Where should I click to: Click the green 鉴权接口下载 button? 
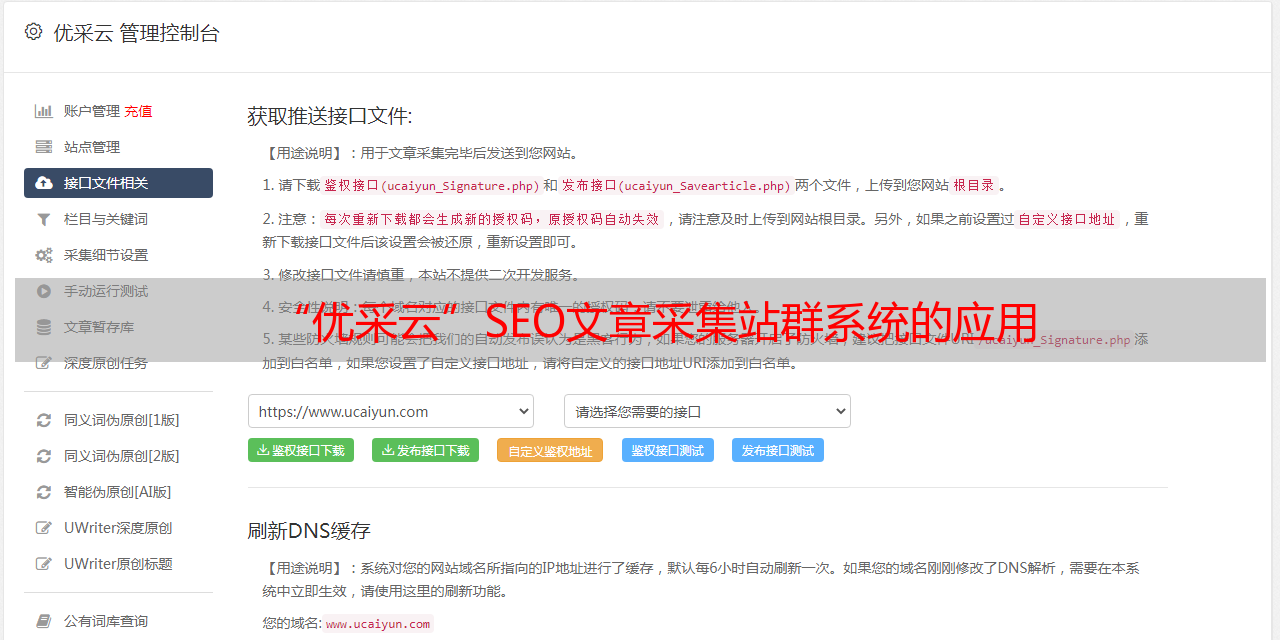click(x=301, y=450)
